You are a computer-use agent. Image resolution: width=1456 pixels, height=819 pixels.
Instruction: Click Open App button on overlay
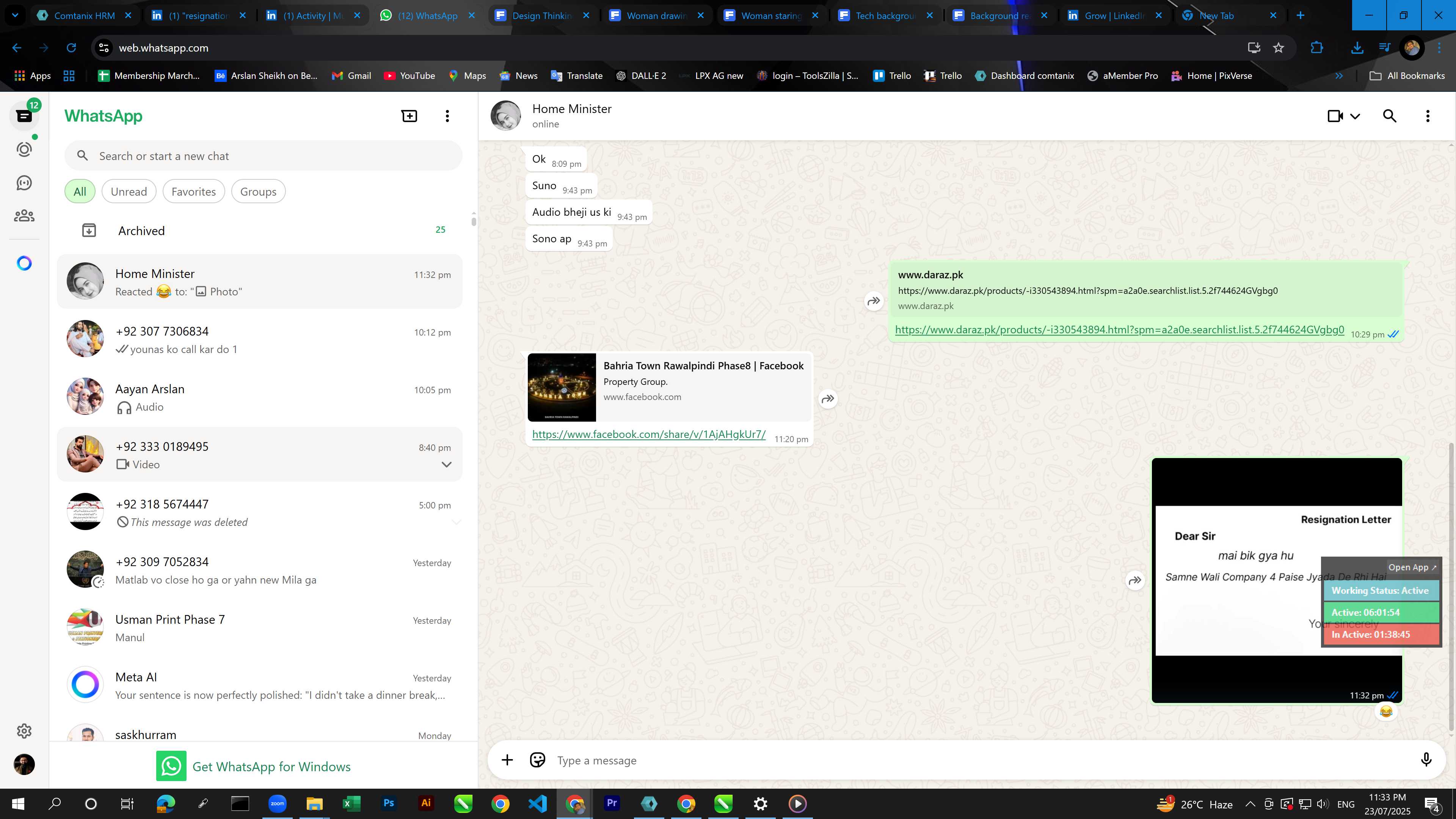click(1412, 567)
